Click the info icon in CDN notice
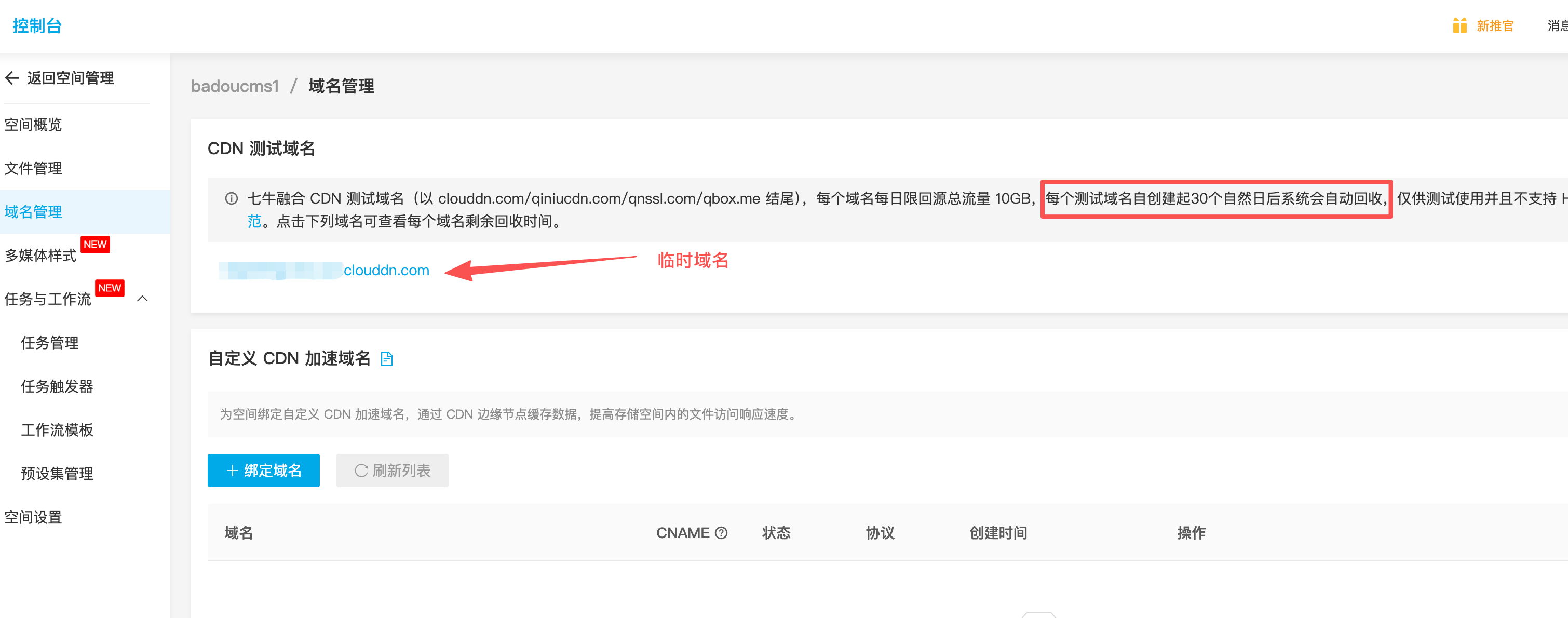 coord(231,198)
